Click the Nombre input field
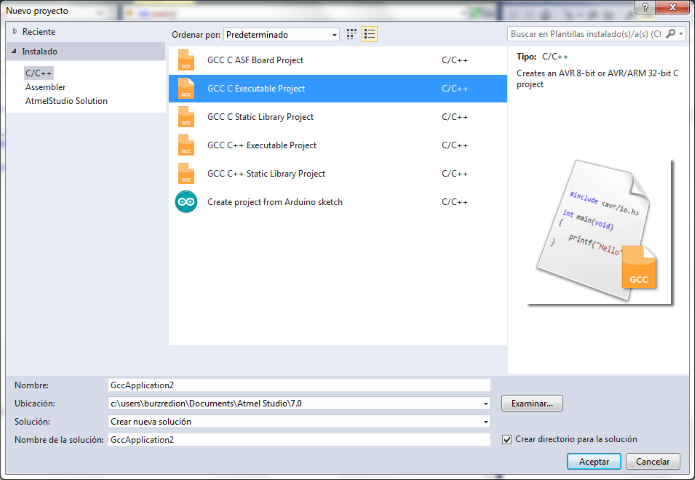 click(x=299, y=385)
